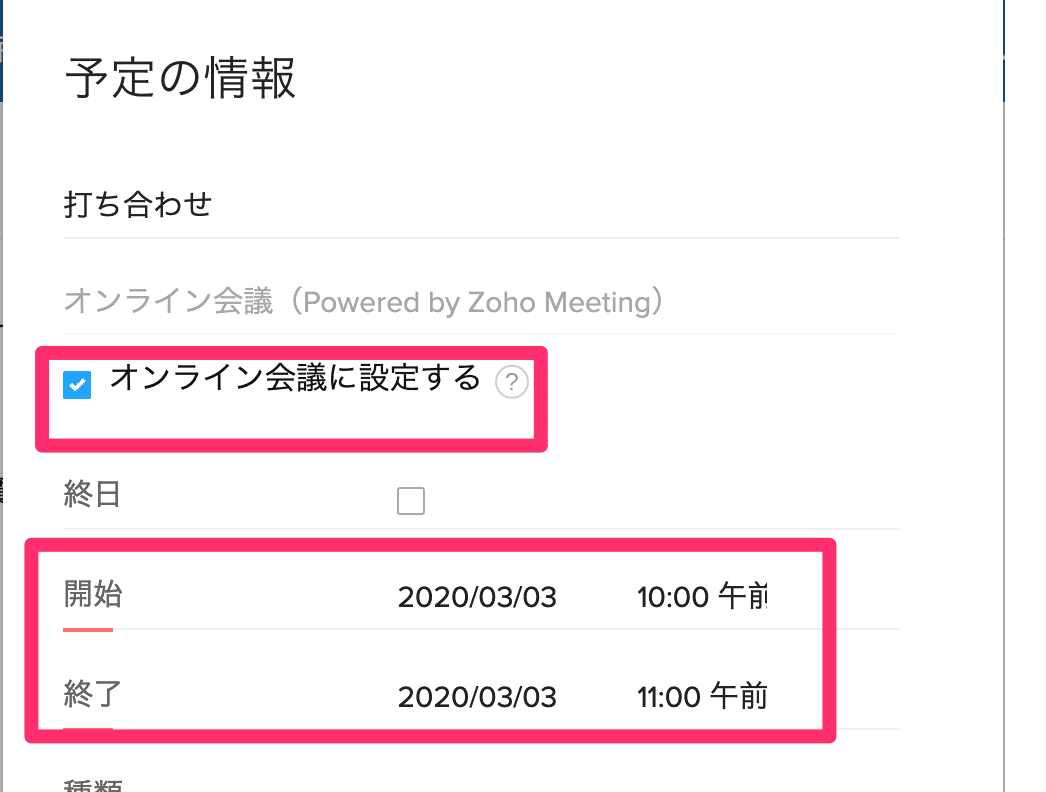Screen dimensions: 1046x792
Task: Enable the 終日 all-day checkbox
Action: (x=411, y=500)
